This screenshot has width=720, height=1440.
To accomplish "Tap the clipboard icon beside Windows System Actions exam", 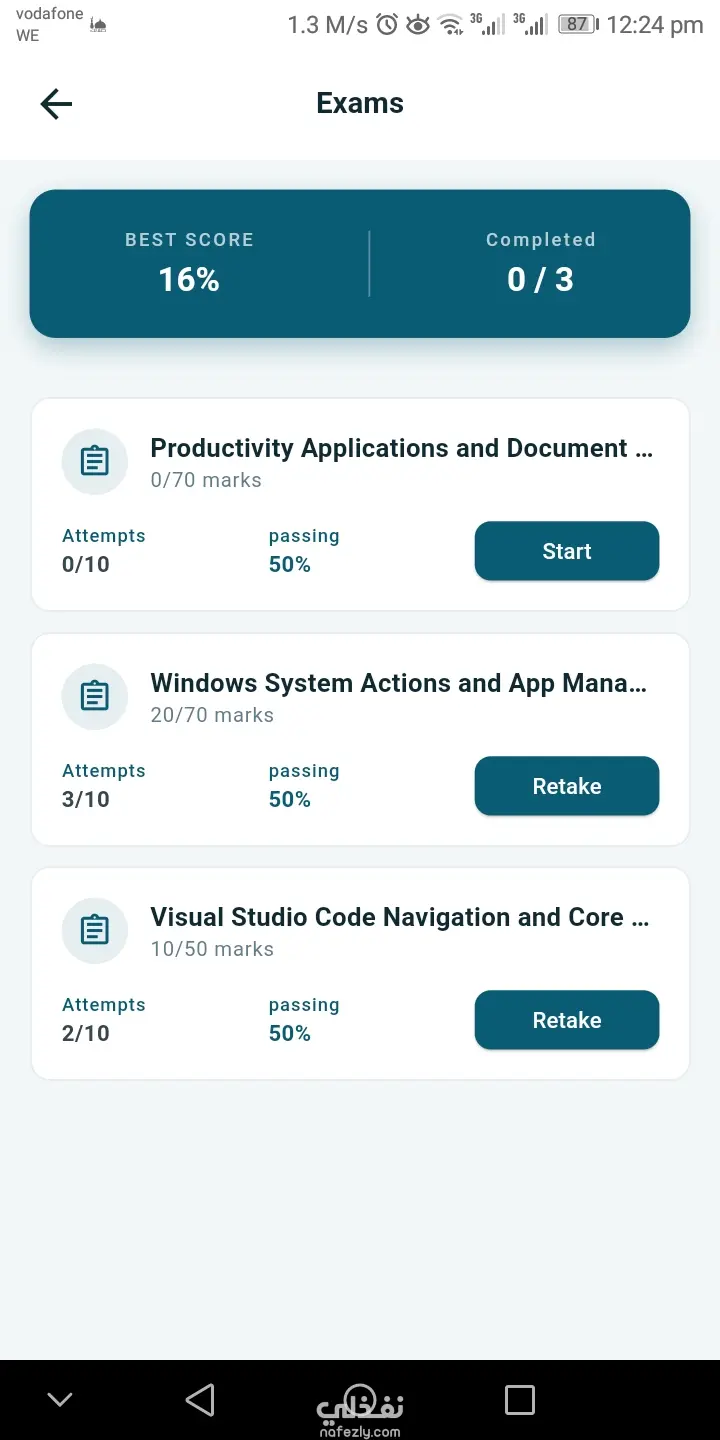I will click(95, 697).
